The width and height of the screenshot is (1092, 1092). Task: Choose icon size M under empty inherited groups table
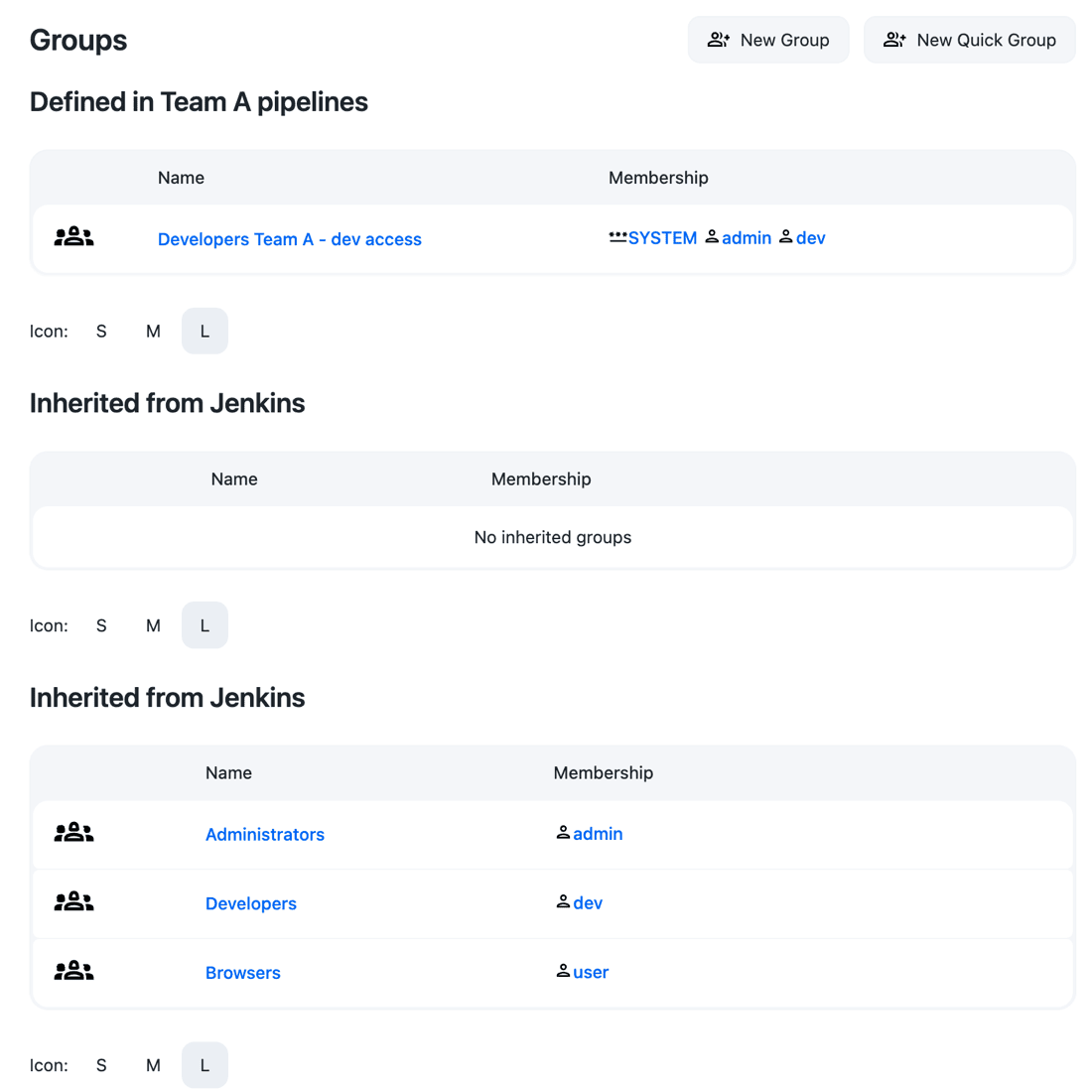coord(153,625)
